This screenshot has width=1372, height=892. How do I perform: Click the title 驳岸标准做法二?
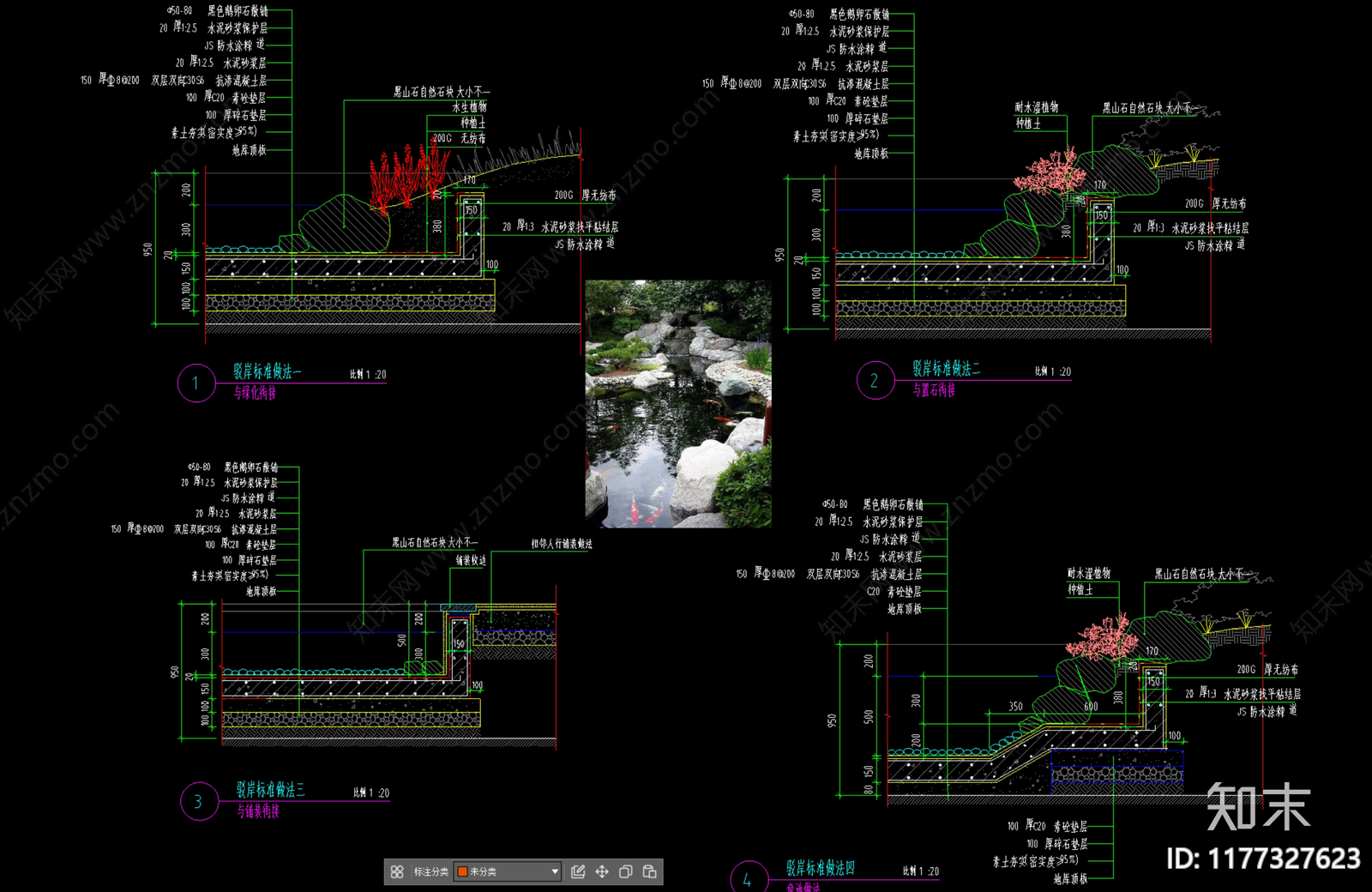946,369
